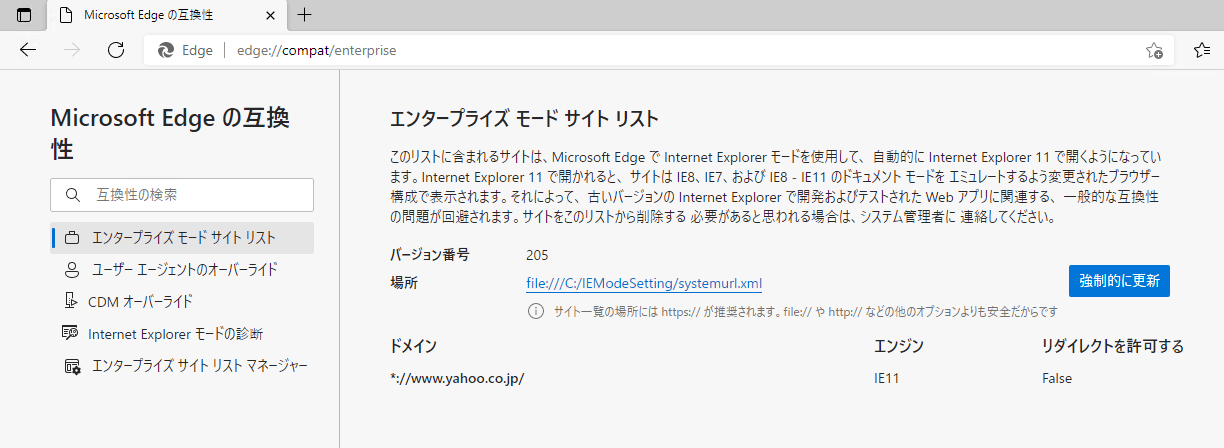
Task: Open CDM オーバーライド page
Action: (x=182, y=301)
